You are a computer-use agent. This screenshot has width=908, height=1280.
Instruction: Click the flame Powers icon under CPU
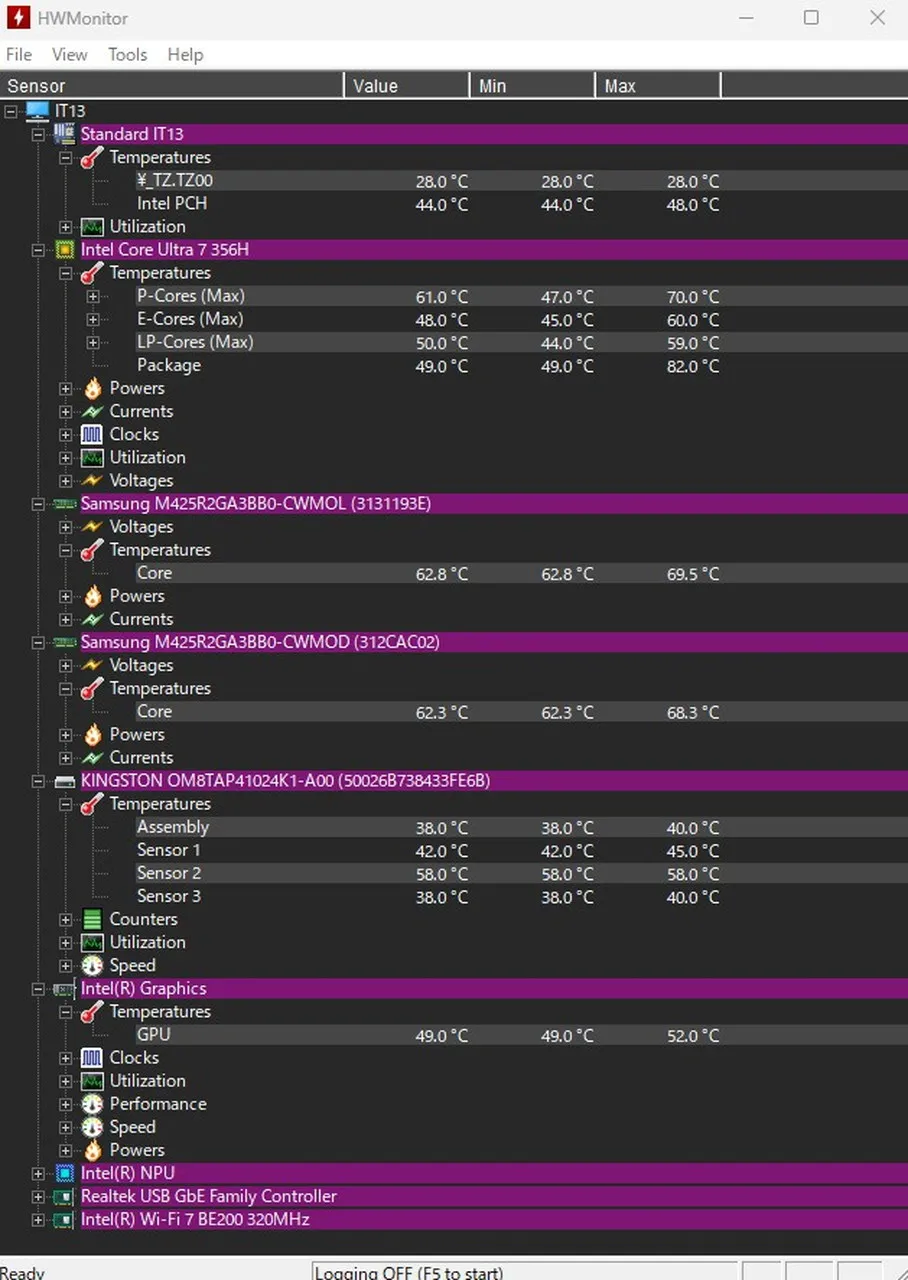92,388
